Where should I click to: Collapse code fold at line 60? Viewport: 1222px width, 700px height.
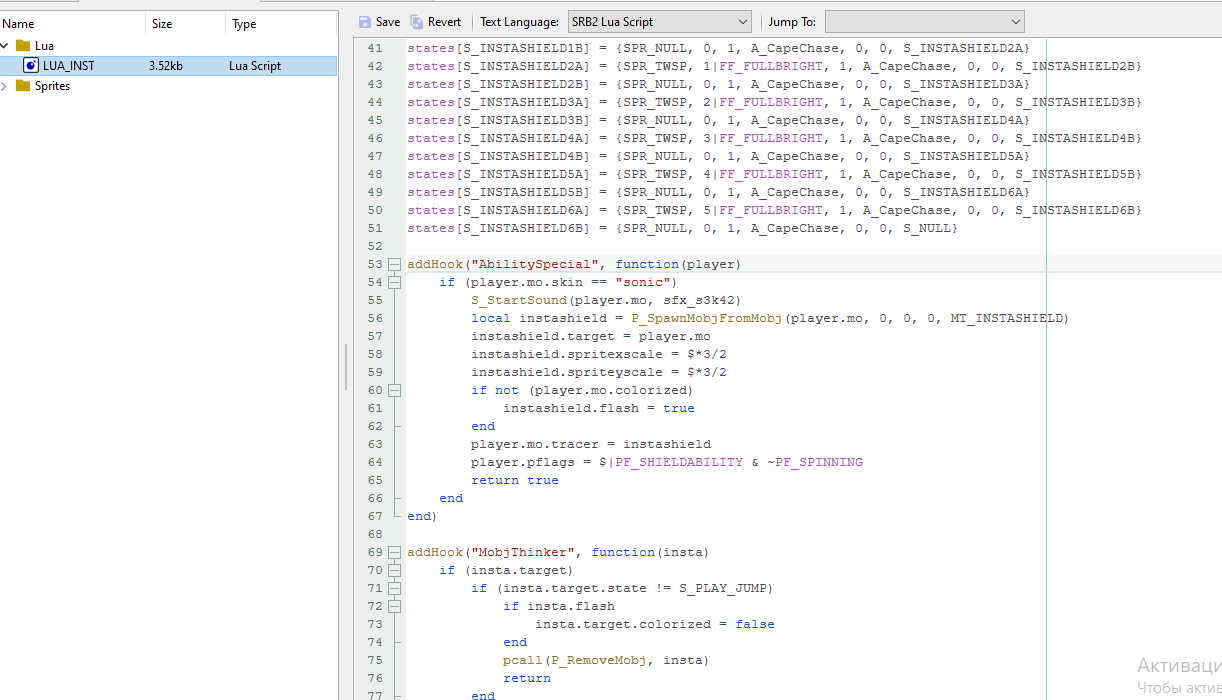(x=394, y=391)
